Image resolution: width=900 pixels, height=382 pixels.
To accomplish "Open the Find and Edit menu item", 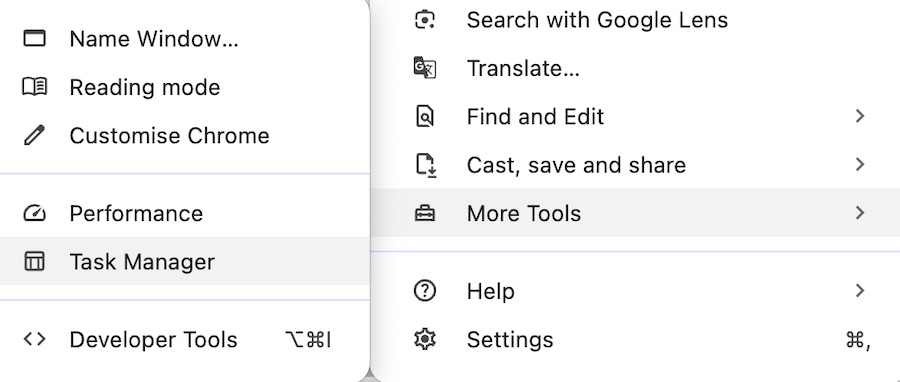I will click(x=635, y=116).
